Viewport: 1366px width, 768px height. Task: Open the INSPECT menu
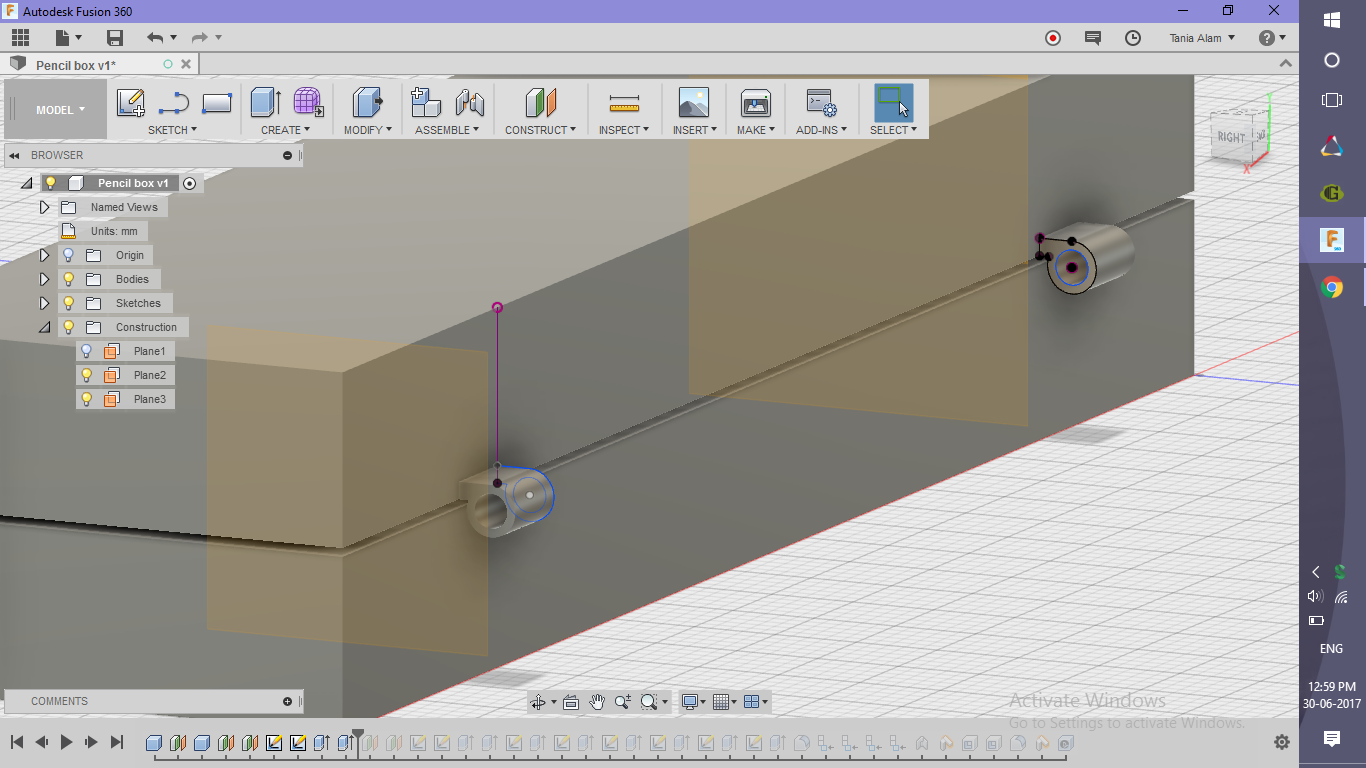(x=624, y=130)
